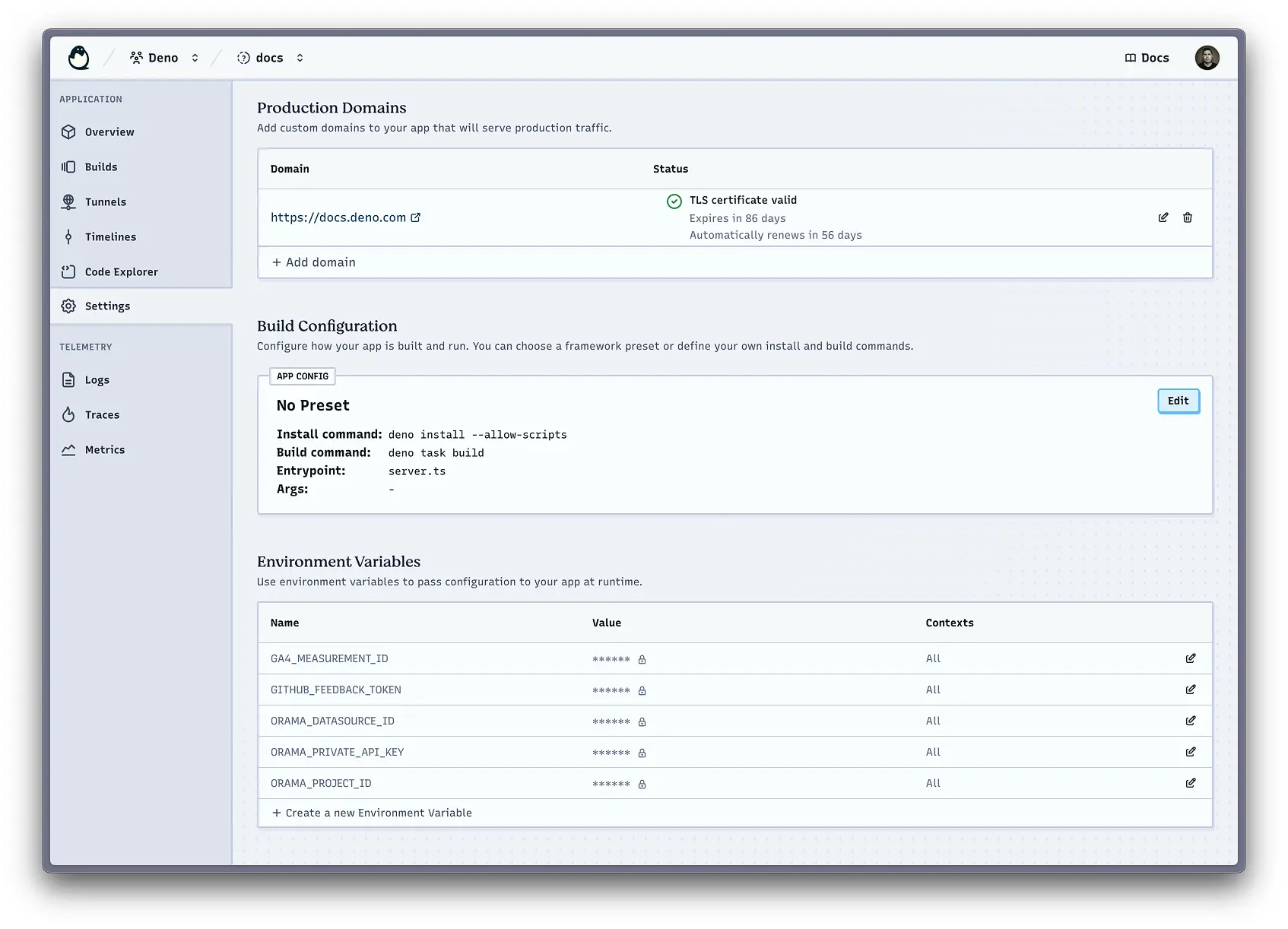This screenshot has width=1288, height=929.
Task: Open the Deno organization switcher
Action: (164, 58)
